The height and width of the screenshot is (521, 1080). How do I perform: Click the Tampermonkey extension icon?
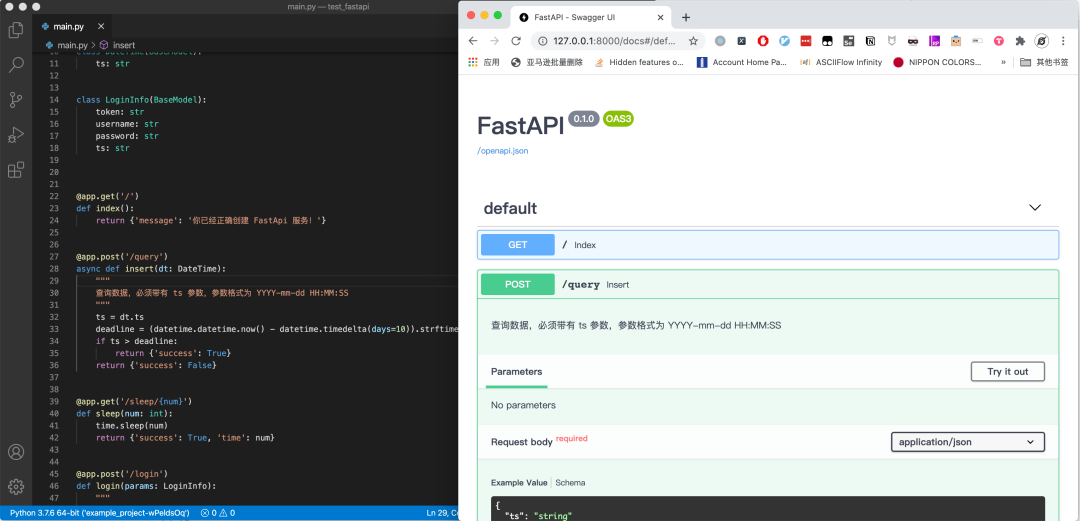[x=827, y=41]
